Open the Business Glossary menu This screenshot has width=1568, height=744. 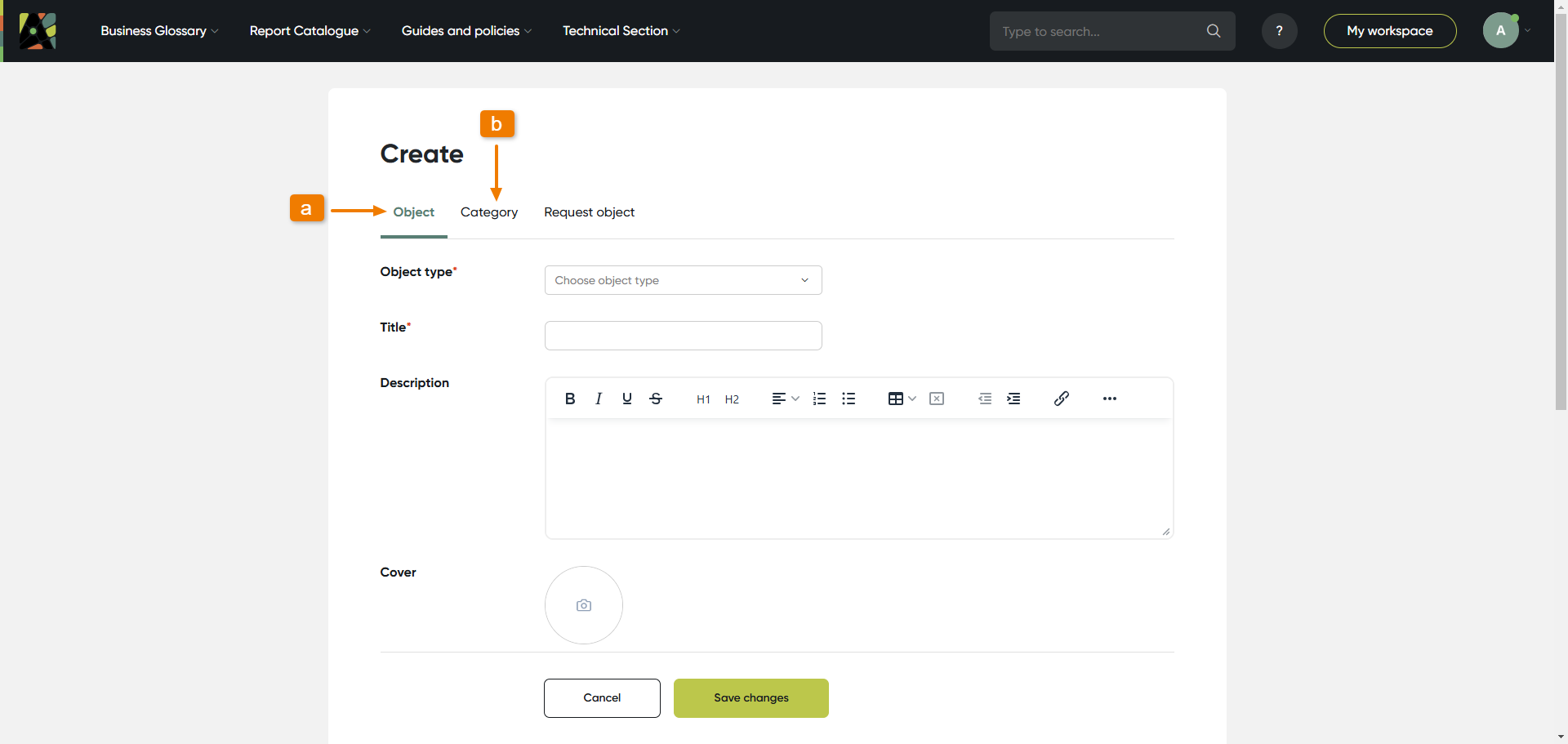(159, 31)
